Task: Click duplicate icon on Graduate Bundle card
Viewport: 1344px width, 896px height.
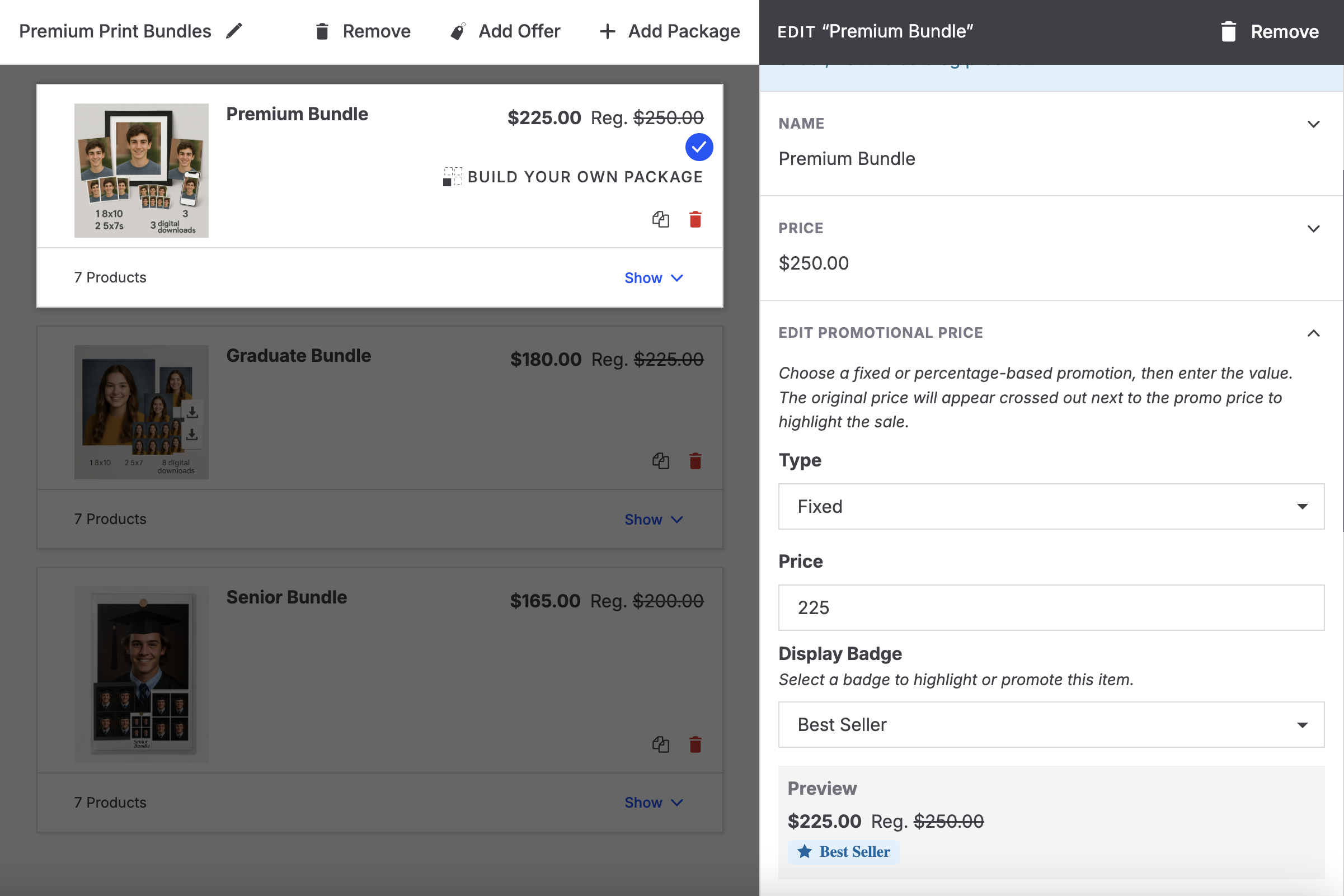Action: click(660, 461)
